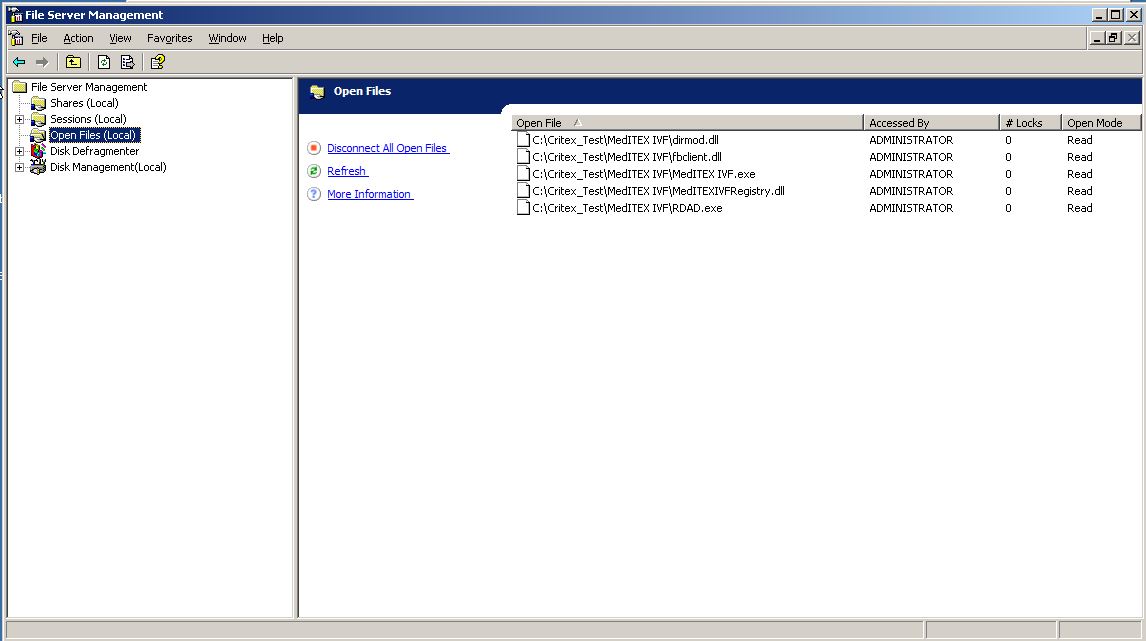Click the file icon beside MedITEX IVF.exe

click(523, 174)
